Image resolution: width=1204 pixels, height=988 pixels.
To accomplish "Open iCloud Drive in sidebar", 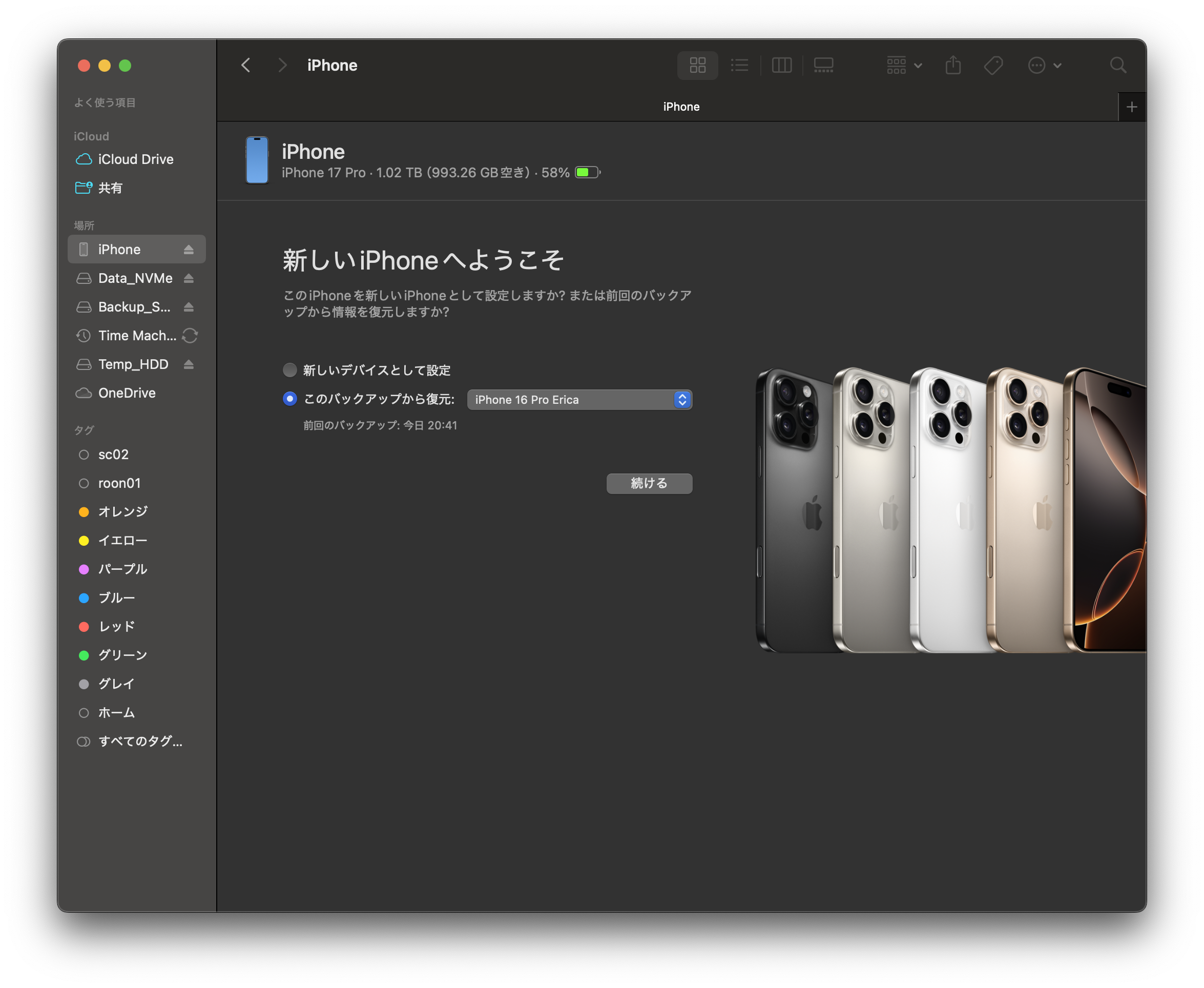I will 135,159.
